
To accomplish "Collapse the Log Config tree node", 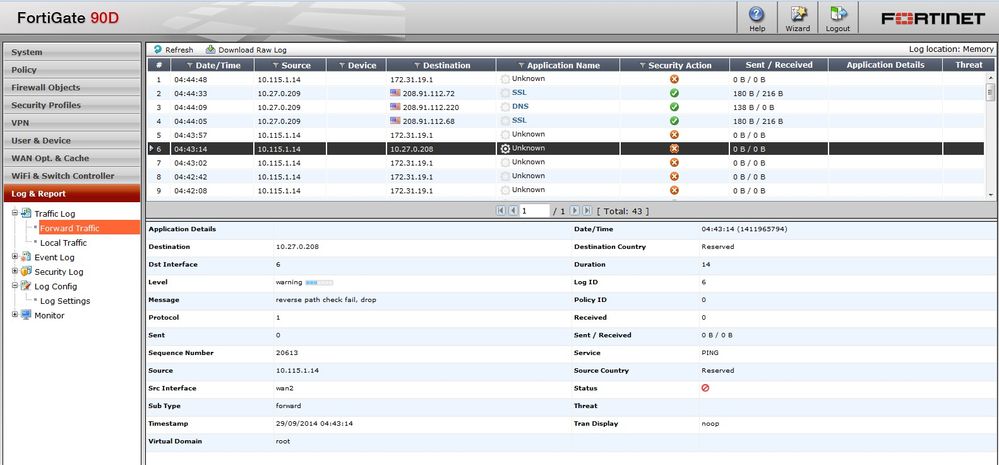I will [x=15, y=285].
